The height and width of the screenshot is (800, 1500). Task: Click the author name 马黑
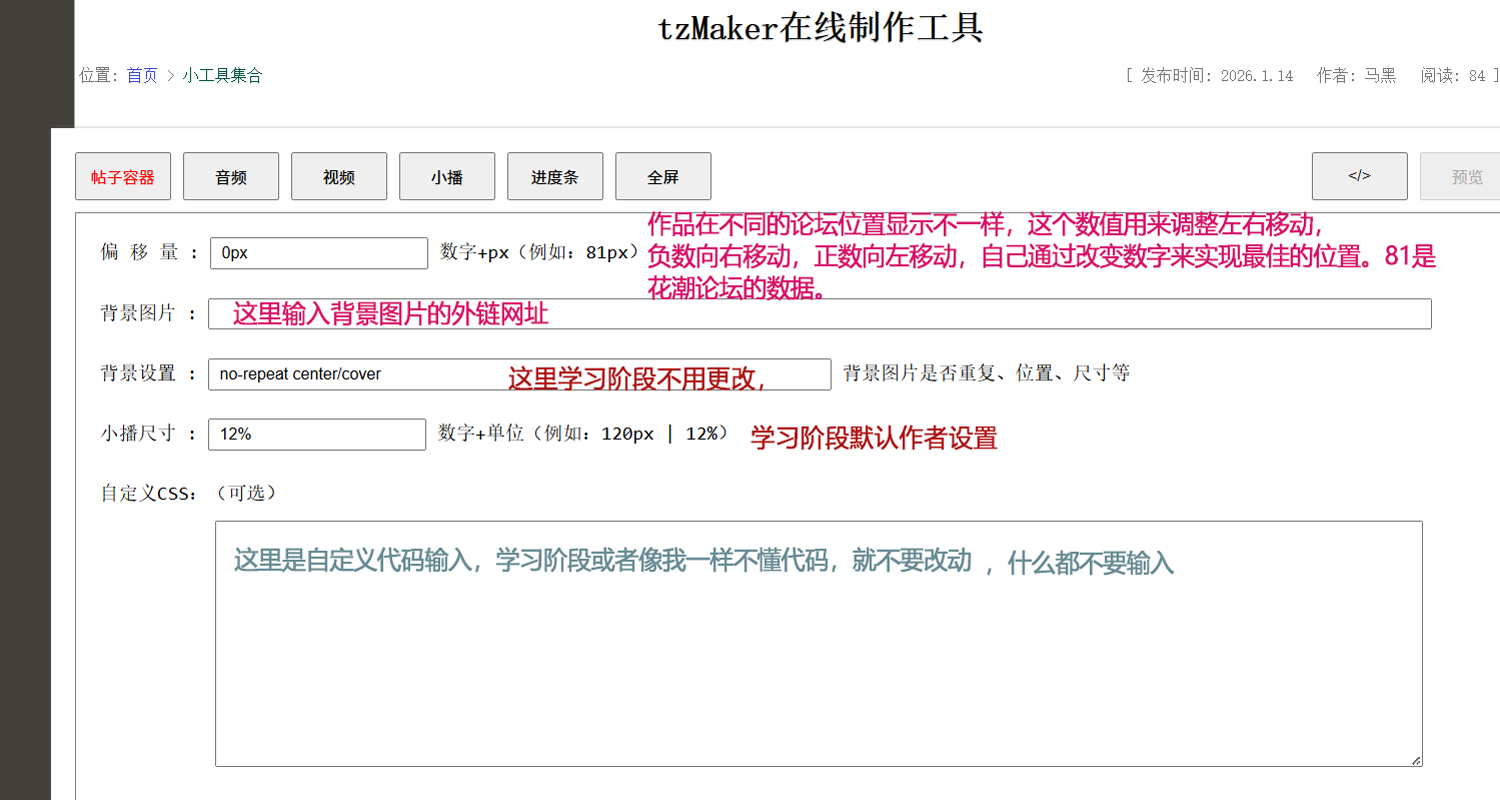point(1380,76)
